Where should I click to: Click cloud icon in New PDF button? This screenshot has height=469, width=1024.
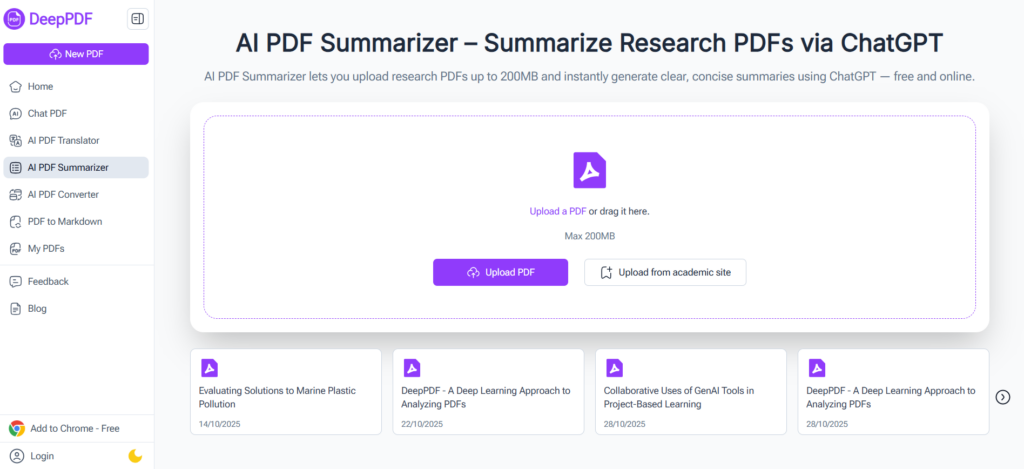[56, 54]
